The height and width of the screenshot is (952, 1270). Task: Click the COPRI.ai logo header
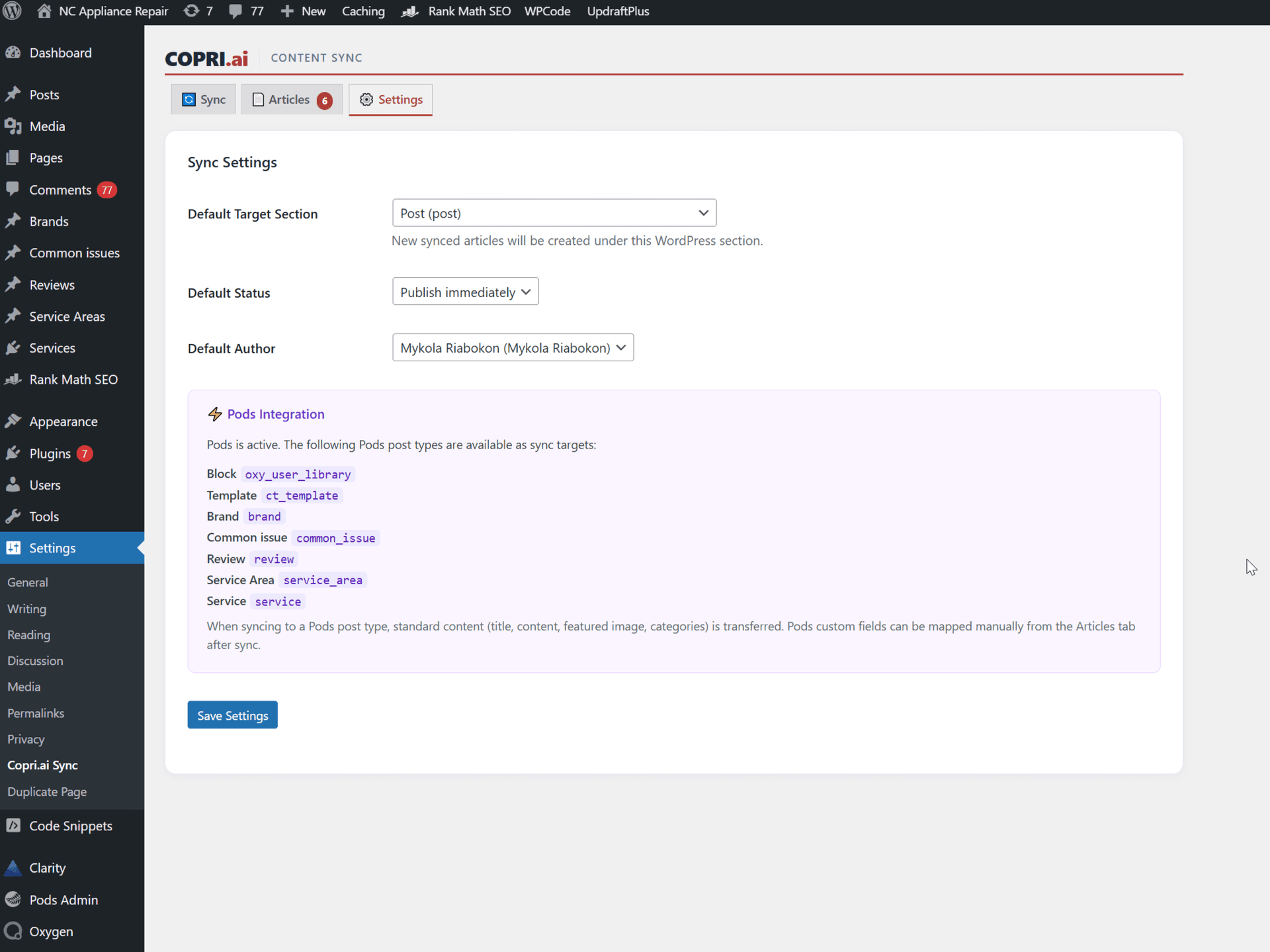[x=206, y=58]
